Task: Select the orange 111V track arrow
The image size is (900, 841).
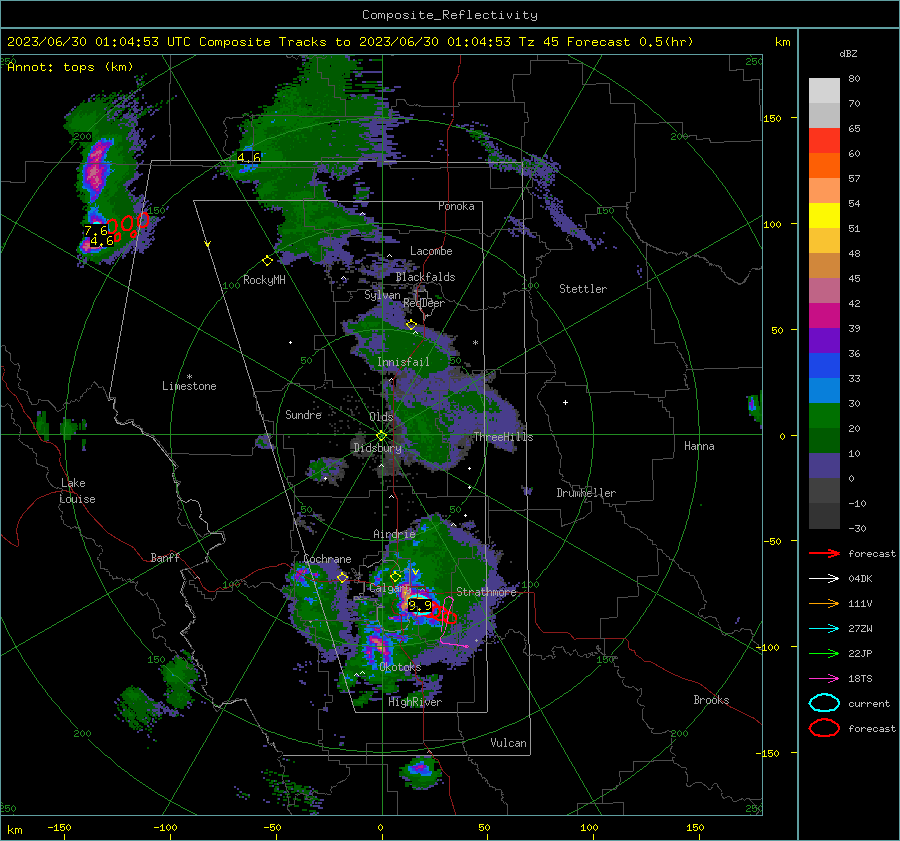Action: pyautogui.click(x=824, y=603)
